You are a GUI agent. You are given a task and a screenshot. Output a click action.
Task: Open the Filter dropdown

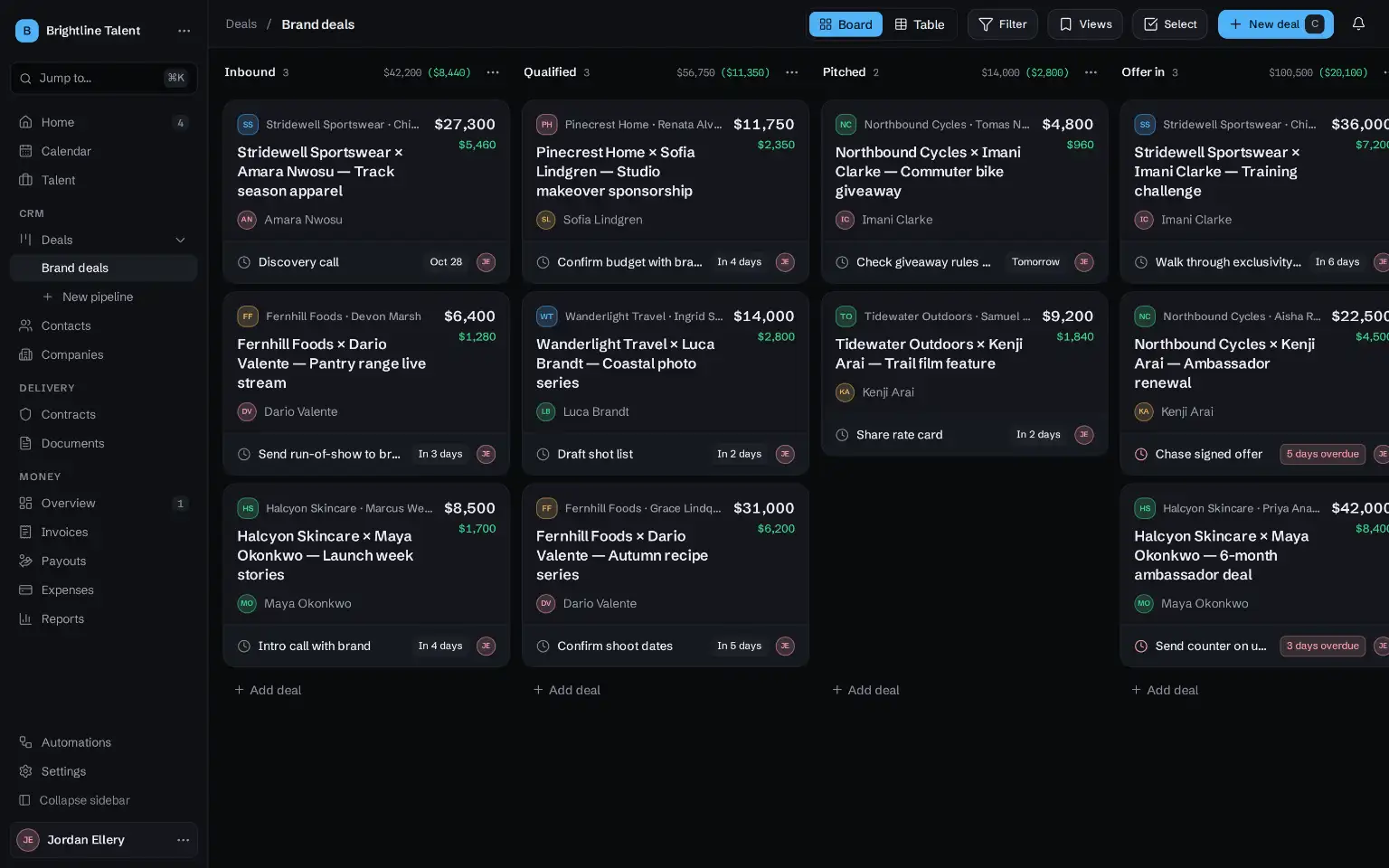(x=1003, y=24)
